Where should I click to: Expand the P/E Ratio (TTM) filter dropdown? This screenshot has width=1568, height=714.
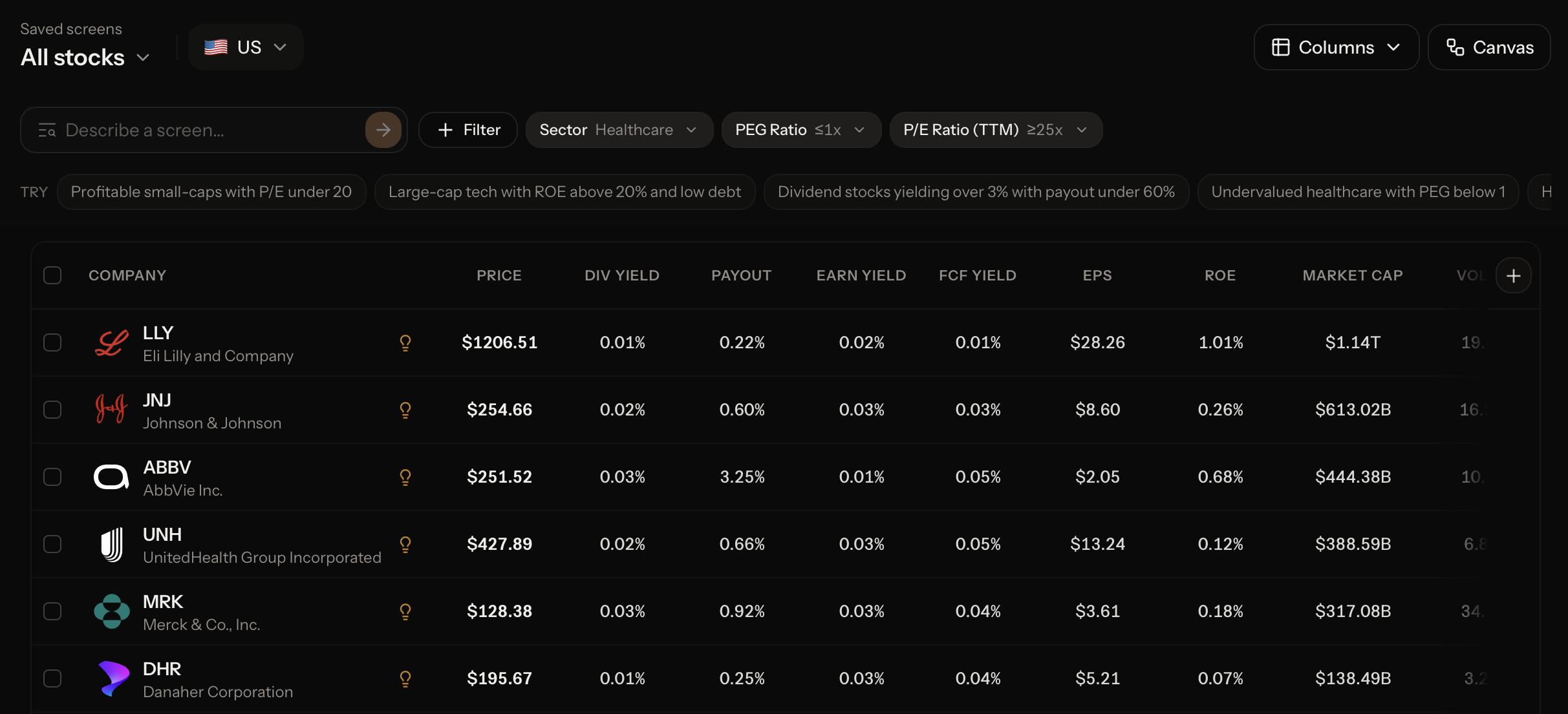[996, 130]
